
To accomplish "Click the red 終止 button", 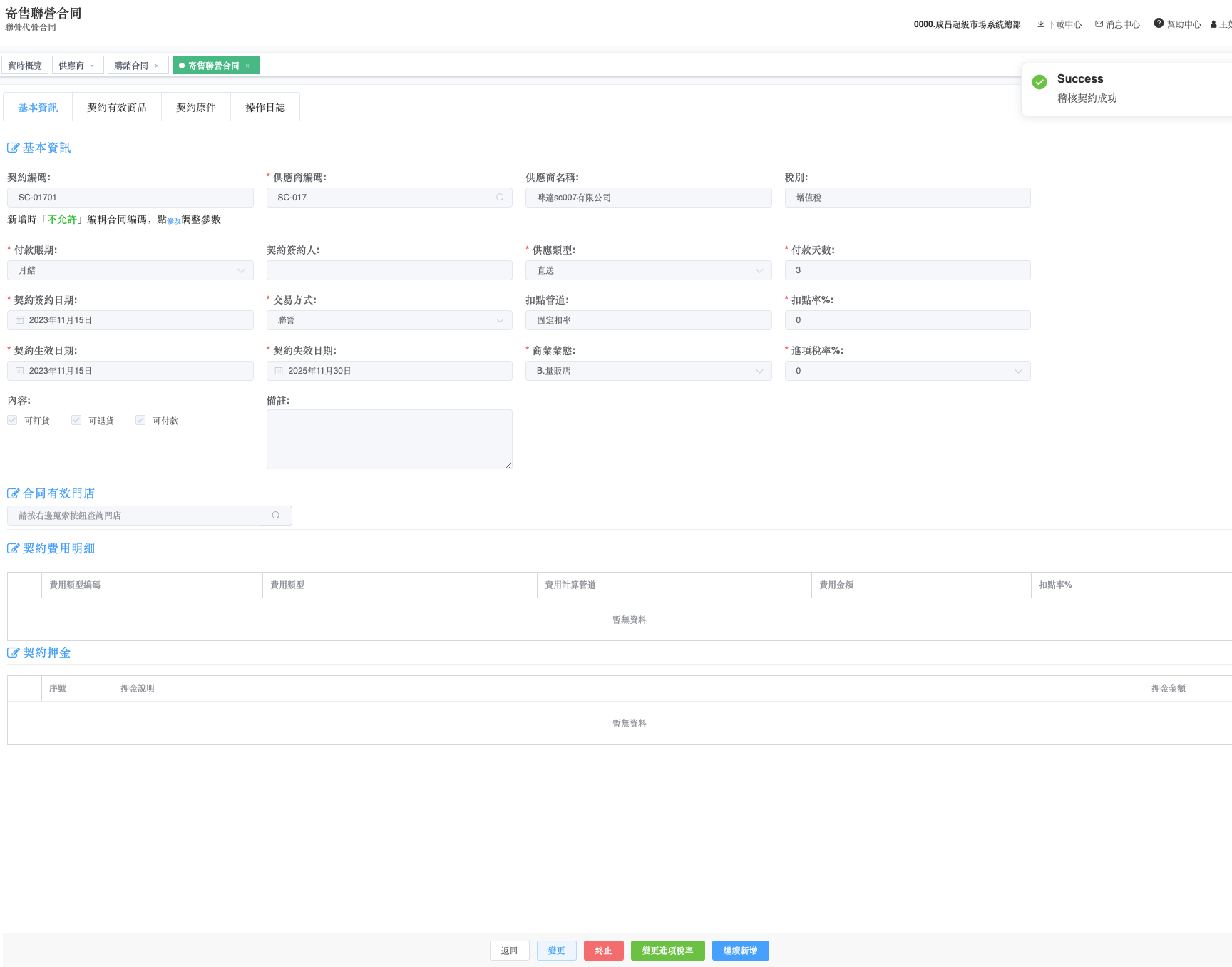I will point(603,951).
